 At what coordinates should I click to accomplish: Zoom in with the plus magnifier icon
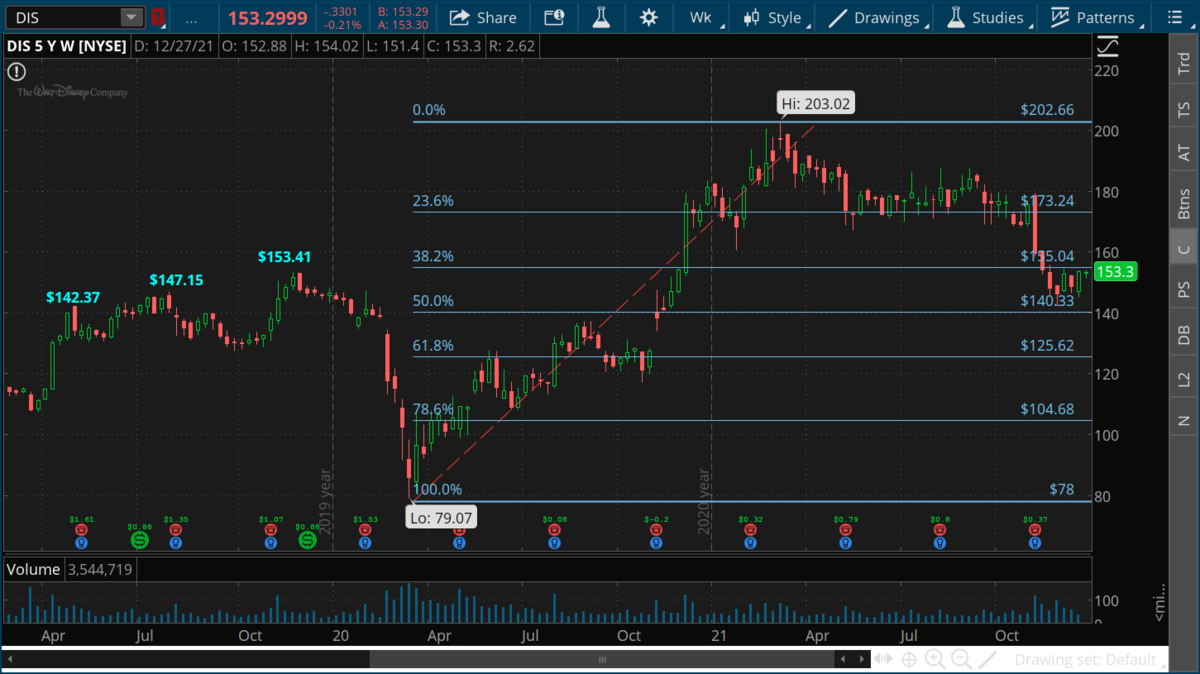coord(935,660)
